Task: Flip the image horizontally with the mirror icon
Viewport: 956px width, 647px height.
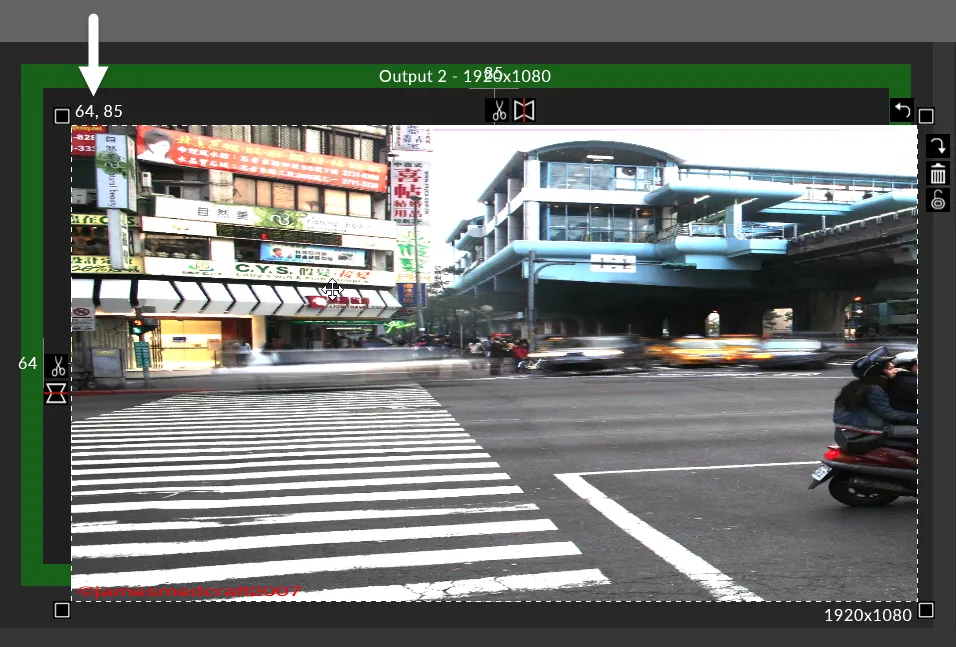Action: [524, 110]
